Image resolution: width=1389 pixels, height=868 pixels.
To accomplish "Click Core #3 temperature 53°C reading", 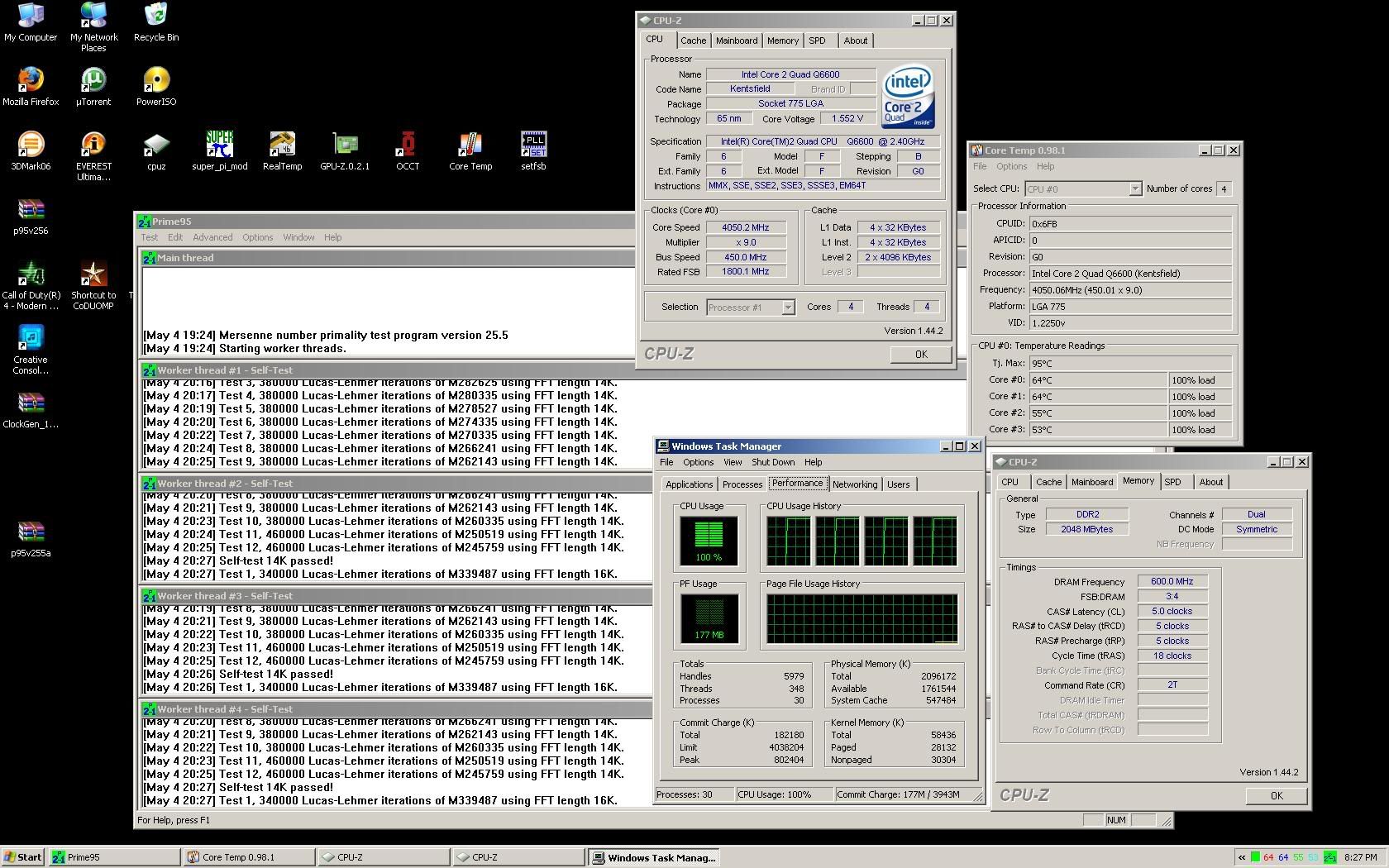I will (x=1097, y=430).
